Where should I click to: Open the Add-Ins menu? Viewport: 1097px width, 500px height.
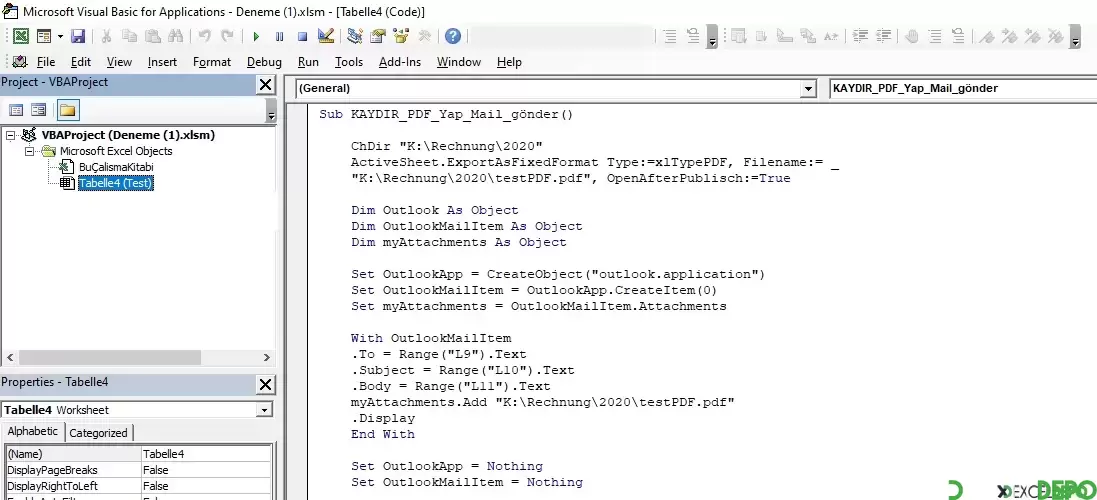(x=399, y=62)
